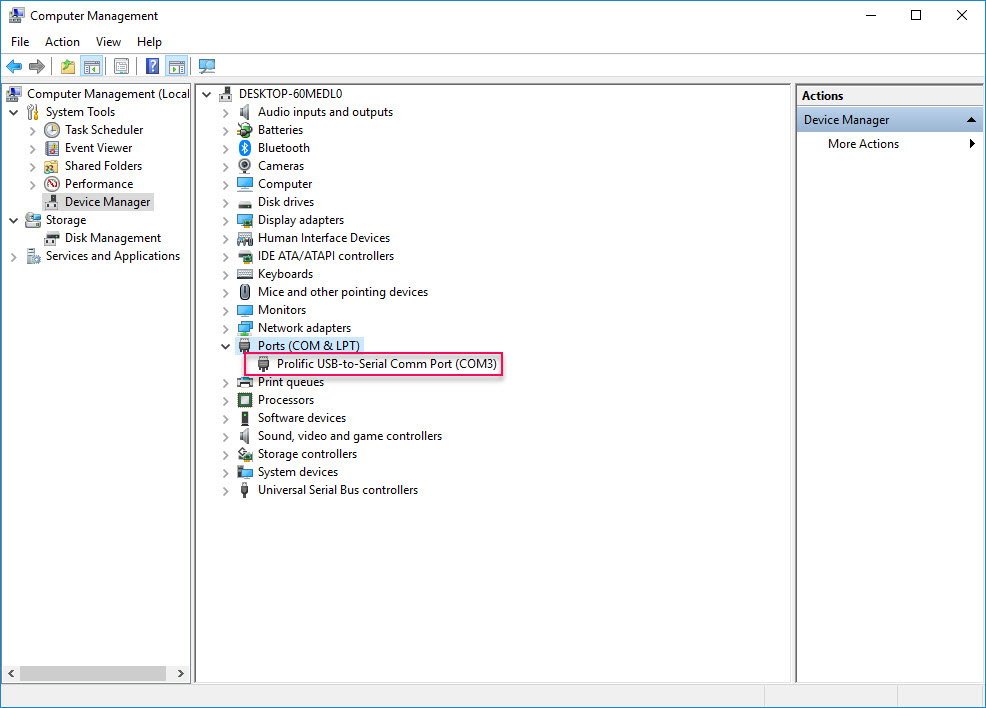986x708 pixels.
Task: Open the Action menu
Action: click(62, 41)
